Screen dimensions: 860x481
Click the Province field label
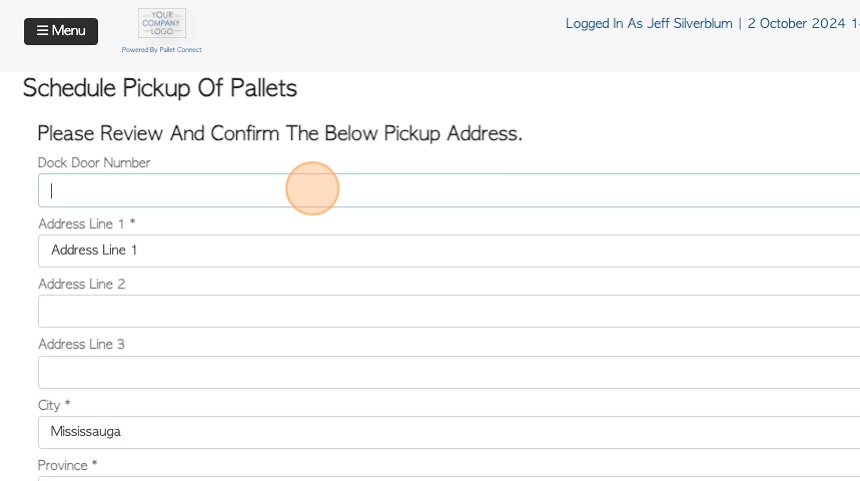click(67, 466)
